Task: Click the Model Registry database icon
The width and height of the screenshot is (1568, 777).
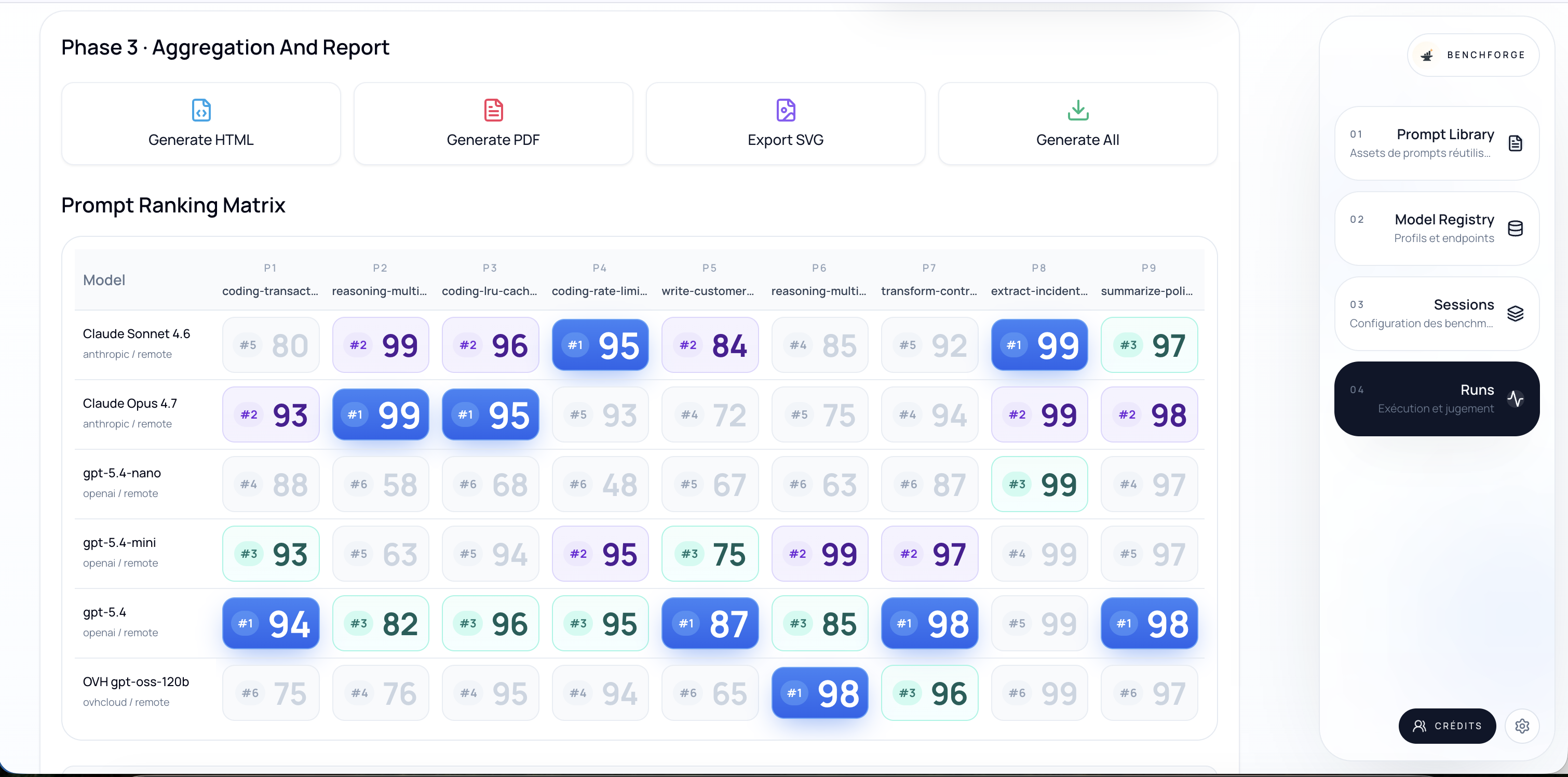Action: pyautogui.click(x=1515, y=229)
